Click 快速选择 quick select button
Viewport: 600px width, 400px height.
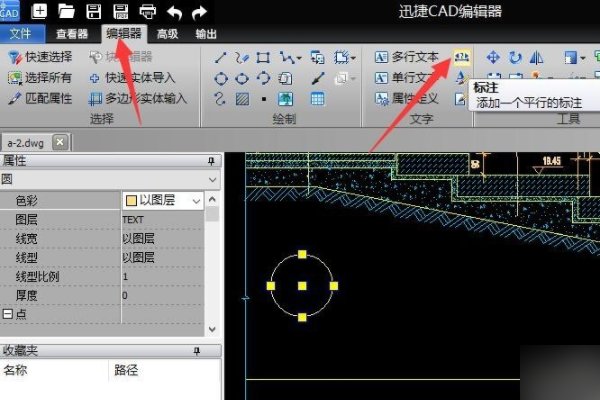tap(40, 57)
